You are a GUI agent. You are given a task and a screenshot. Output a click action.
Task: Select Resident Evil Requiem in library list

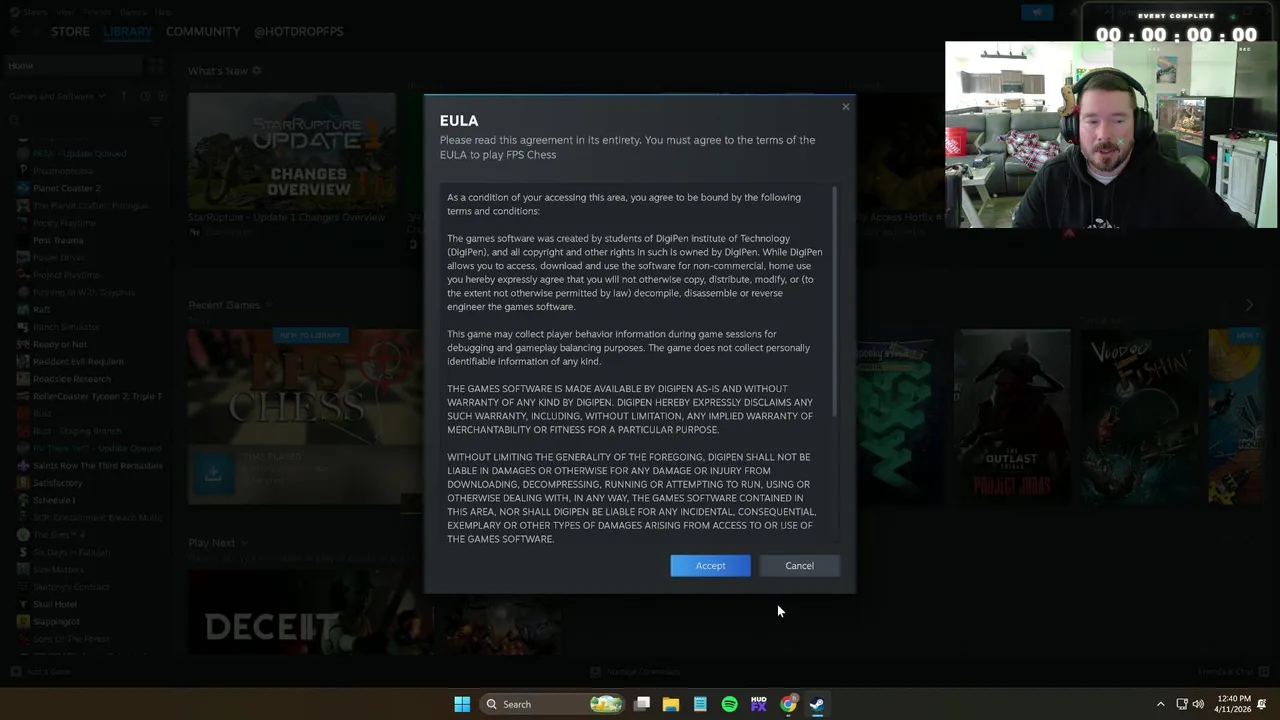77,362
